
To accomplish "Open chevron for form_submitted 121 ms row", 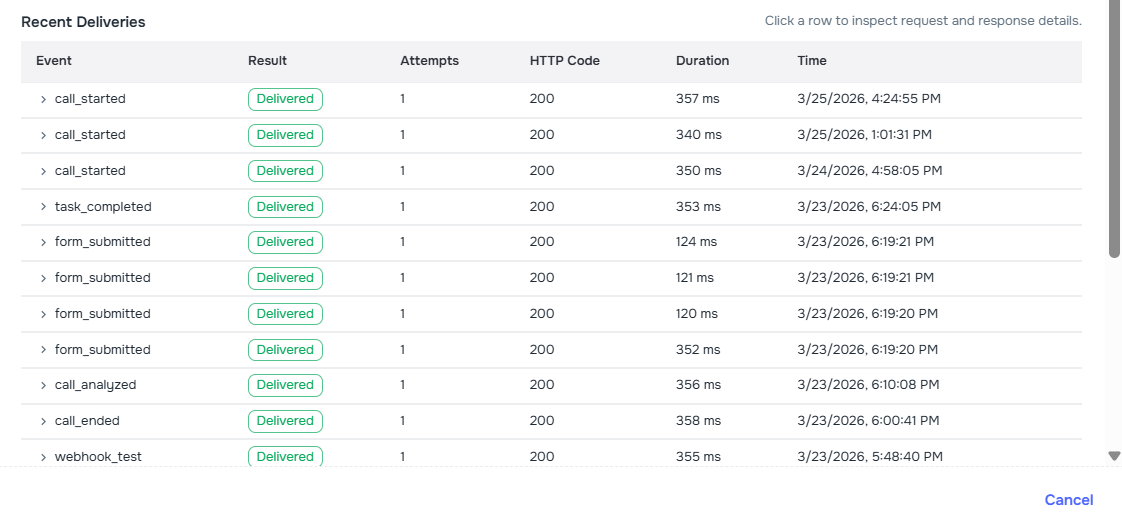I will click(x=43, y=278).
